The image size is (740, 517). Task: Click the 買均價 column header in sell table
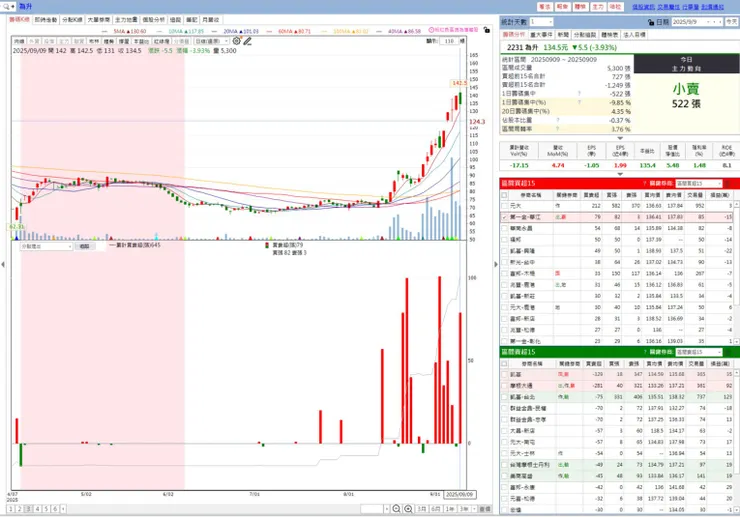coord(654,364)
